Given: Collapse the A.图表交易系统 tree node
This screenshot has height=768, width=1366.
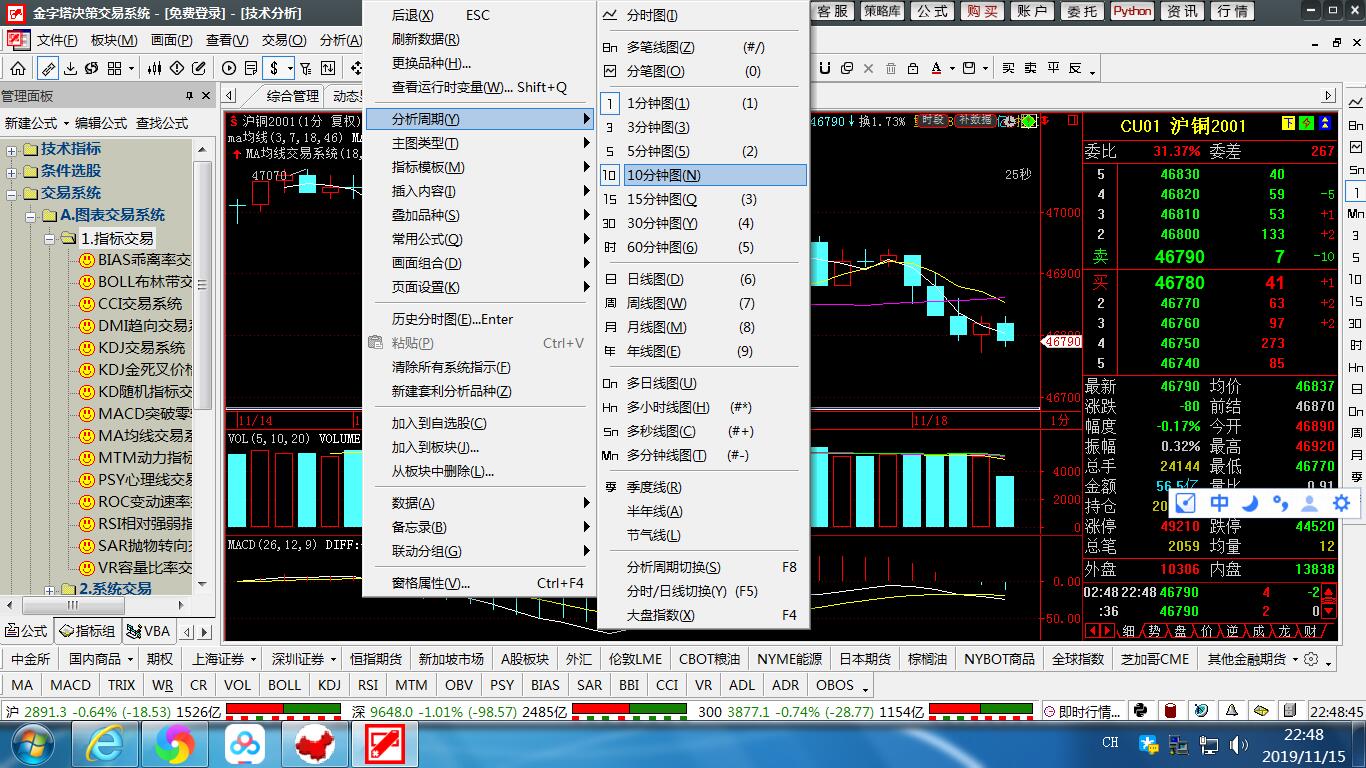Looking at the screenshot, I should click(x=31, y=215).
